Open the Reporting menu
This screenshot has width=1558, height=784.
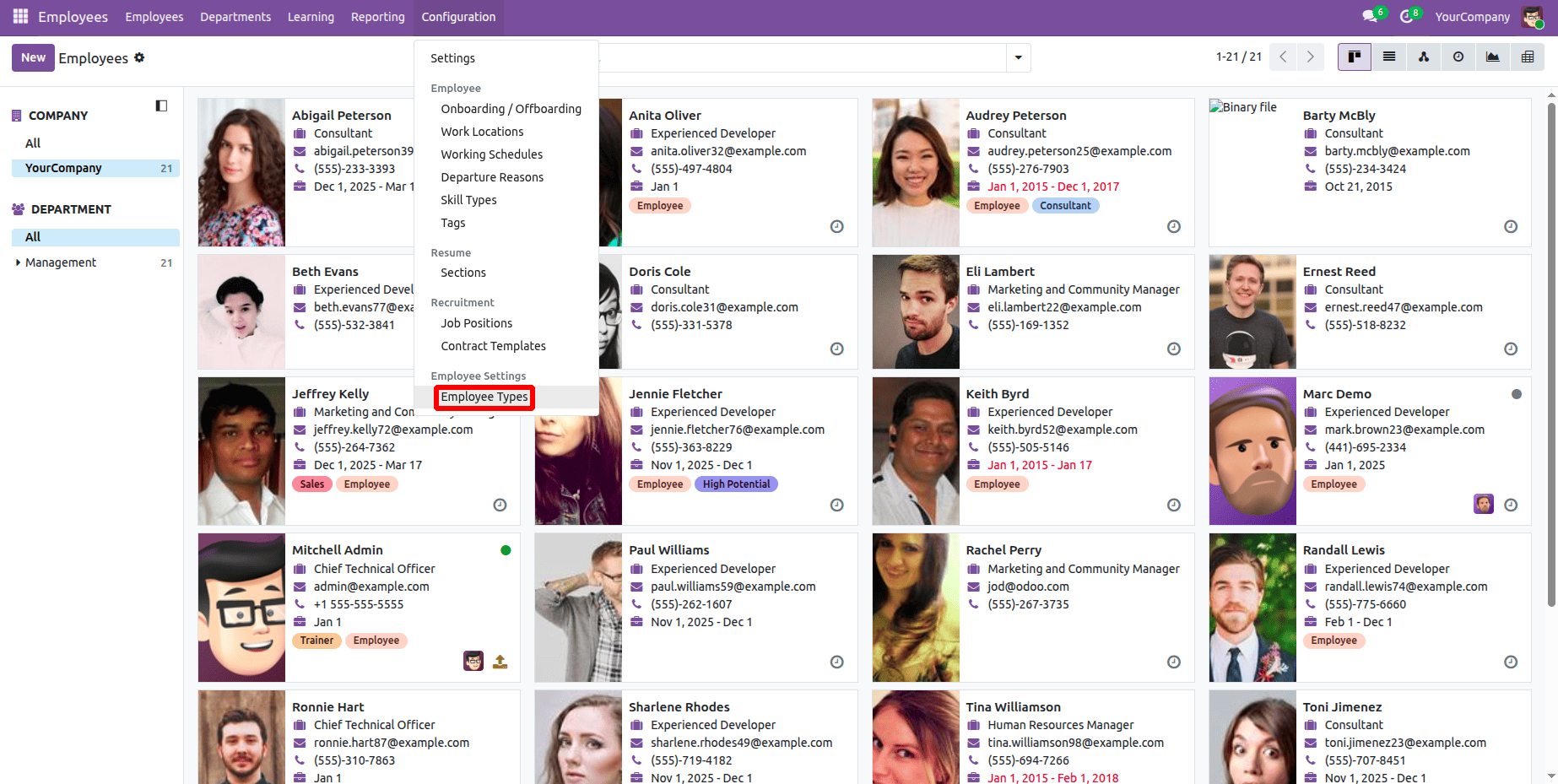tap(377, 16)
